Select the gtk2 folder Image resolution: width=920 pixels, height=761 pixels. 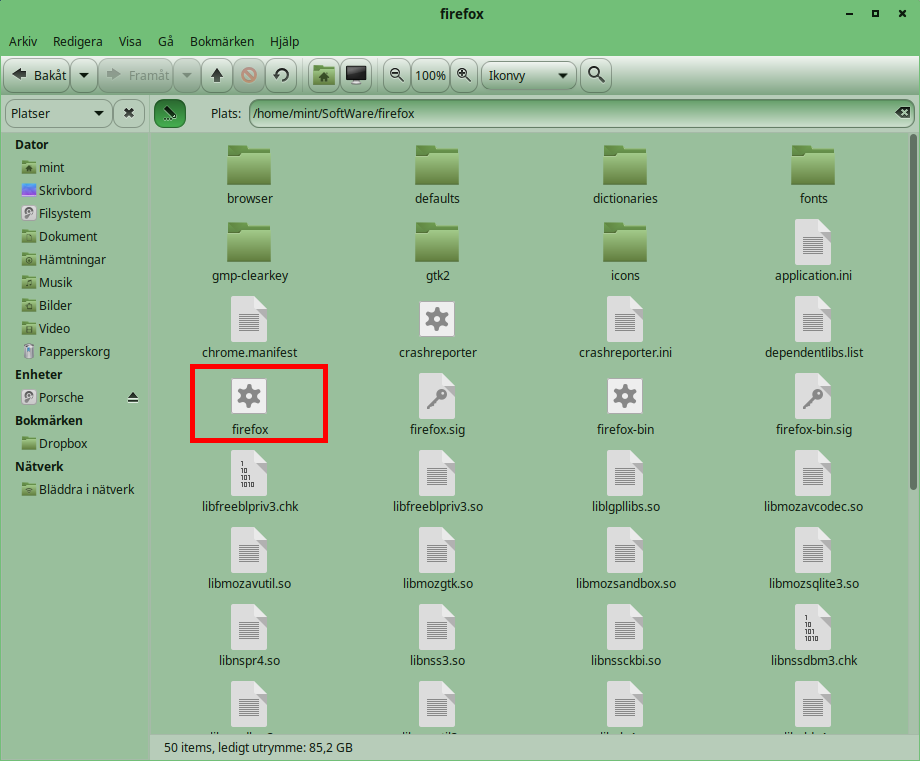pos(437,252)
